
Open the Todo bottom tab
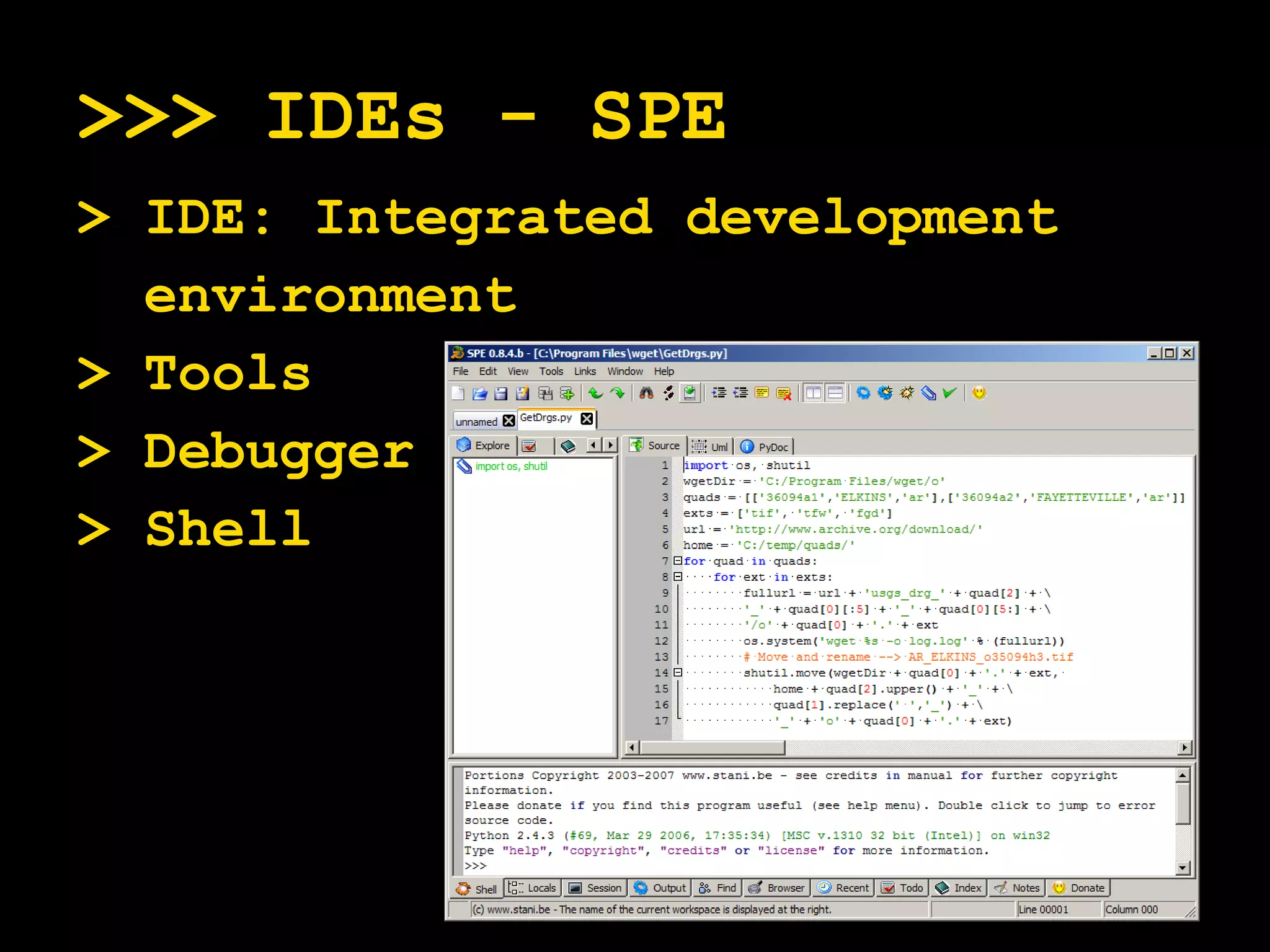(x=903, y=888)
